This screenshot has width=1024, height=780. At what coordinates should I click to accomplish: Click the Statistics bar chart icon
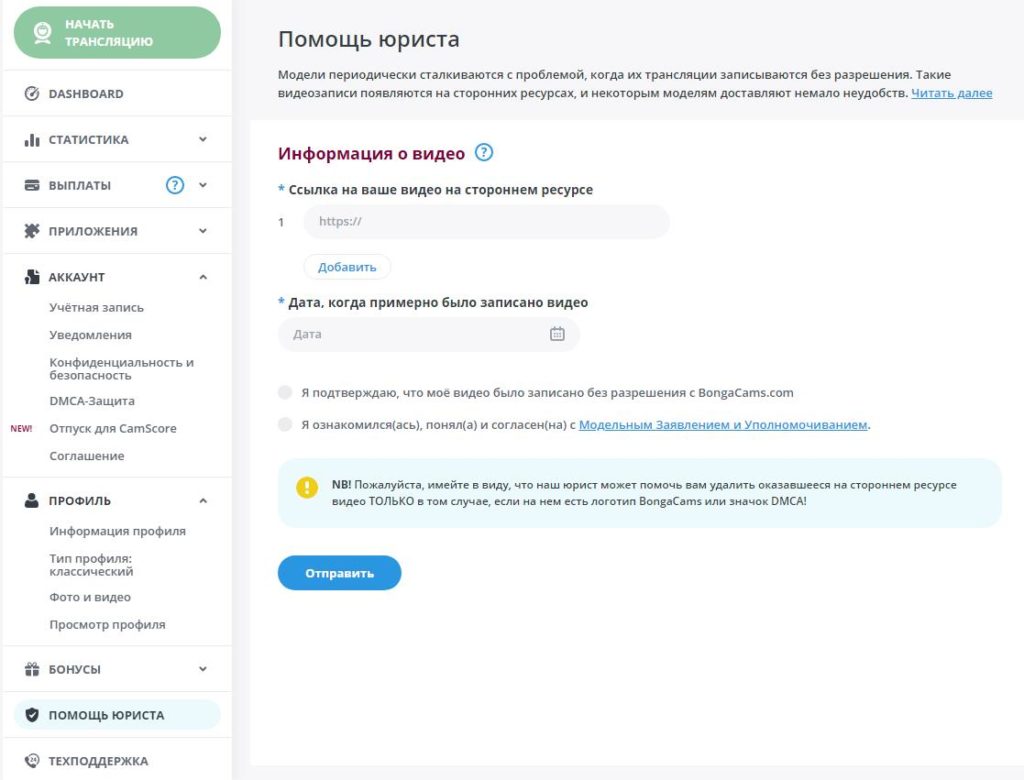tap(31, 140)
